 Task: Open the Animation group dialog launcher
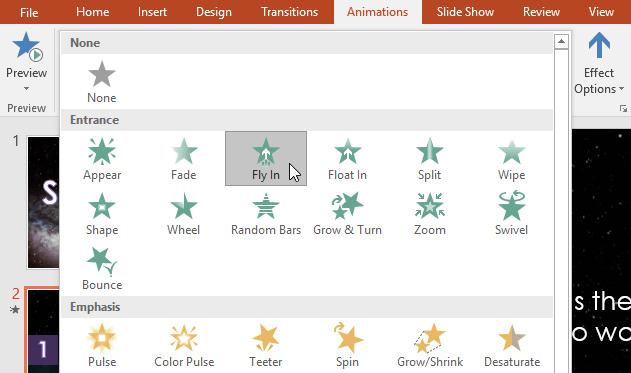click(x=623, y=109)
